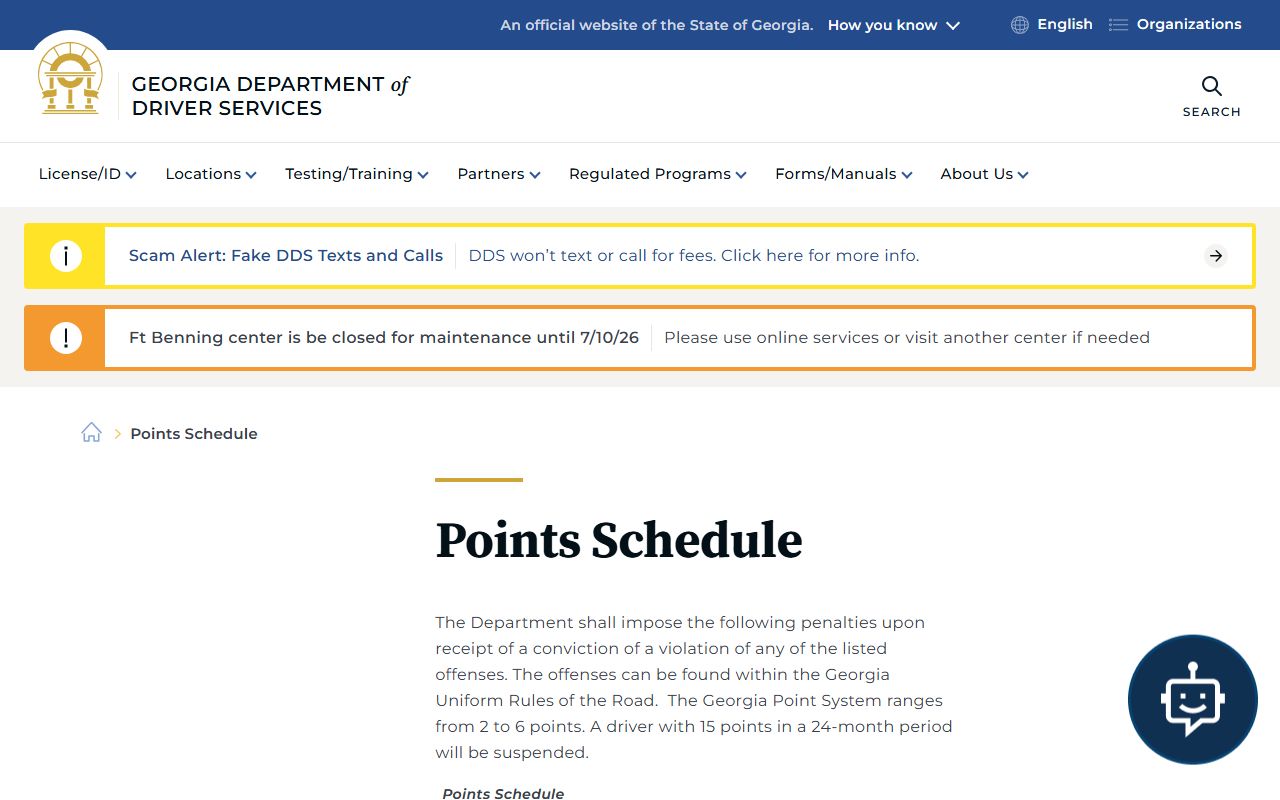Image resolution: width=1280 pixels, height=800 pixels.
Task: Click the Points Schedule page heading
Action: 619,540
